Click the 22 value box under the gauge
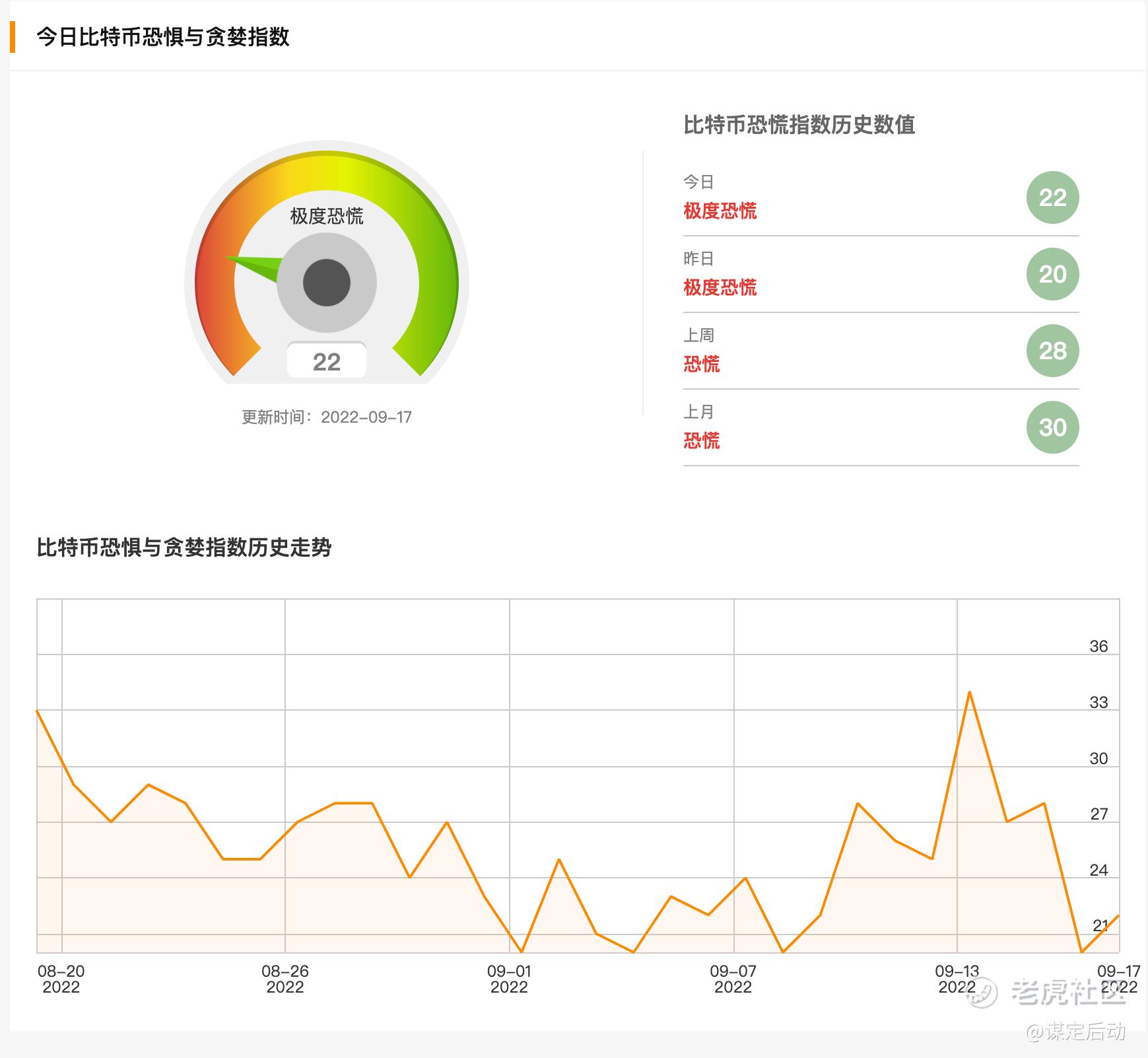Image resolution: width=1148 pixels, height=1058 pixels. (x=327, y=361)
